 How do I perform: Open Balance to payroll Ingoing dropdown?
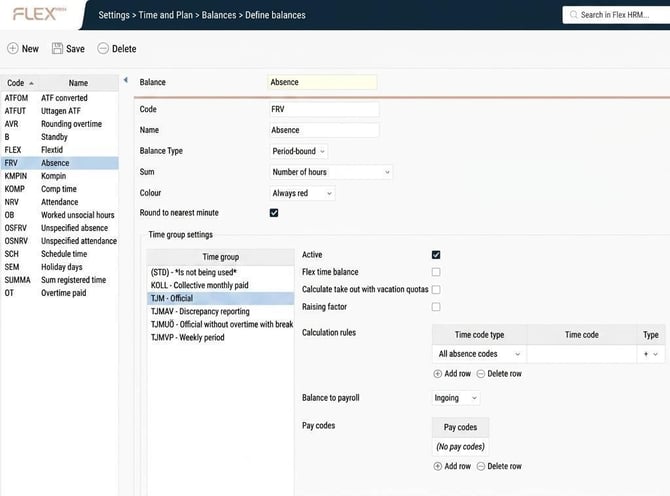455,398
